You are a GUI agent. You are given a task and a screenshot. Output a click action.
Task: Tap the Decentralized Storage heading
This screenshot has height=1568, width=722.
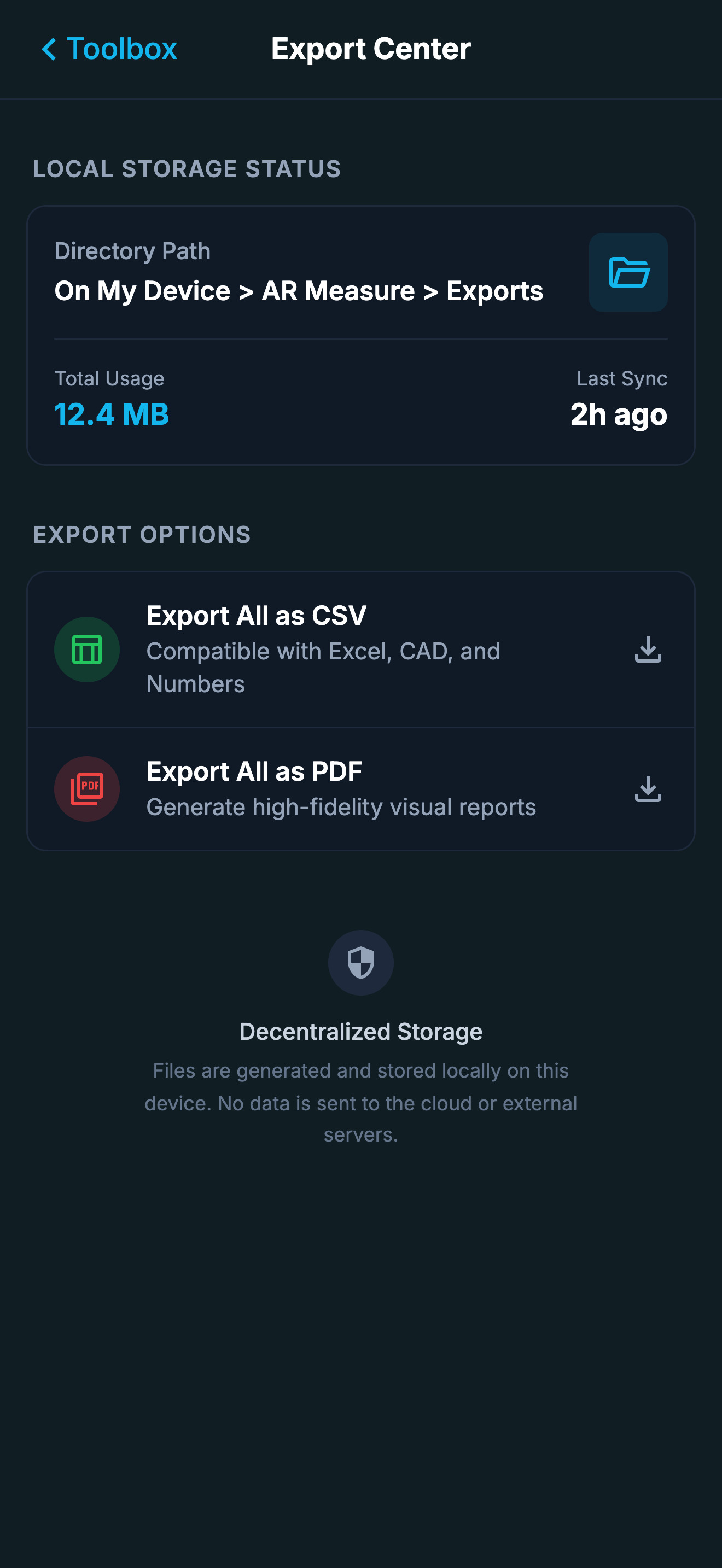[361, 1032]
